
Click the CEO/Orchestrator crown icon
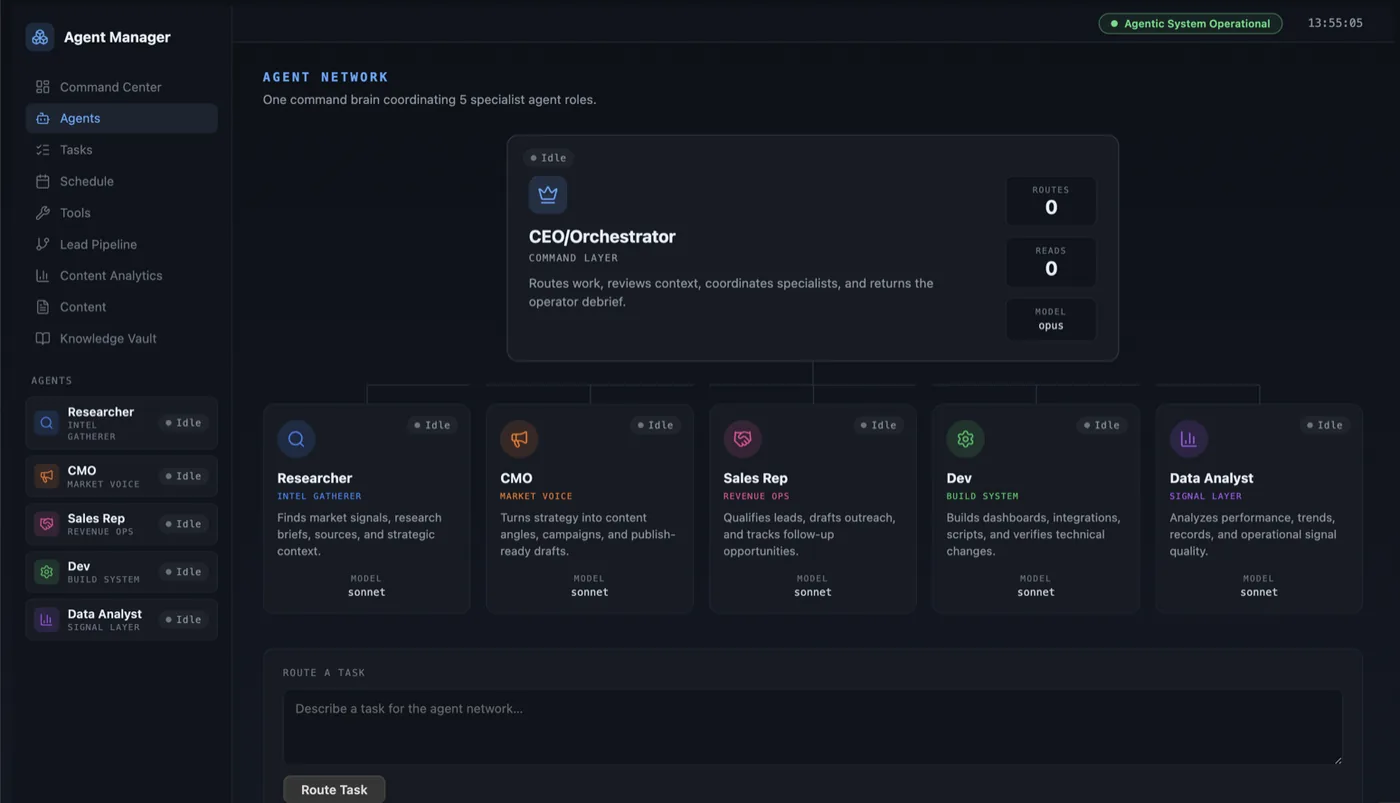tap(548, 195)
